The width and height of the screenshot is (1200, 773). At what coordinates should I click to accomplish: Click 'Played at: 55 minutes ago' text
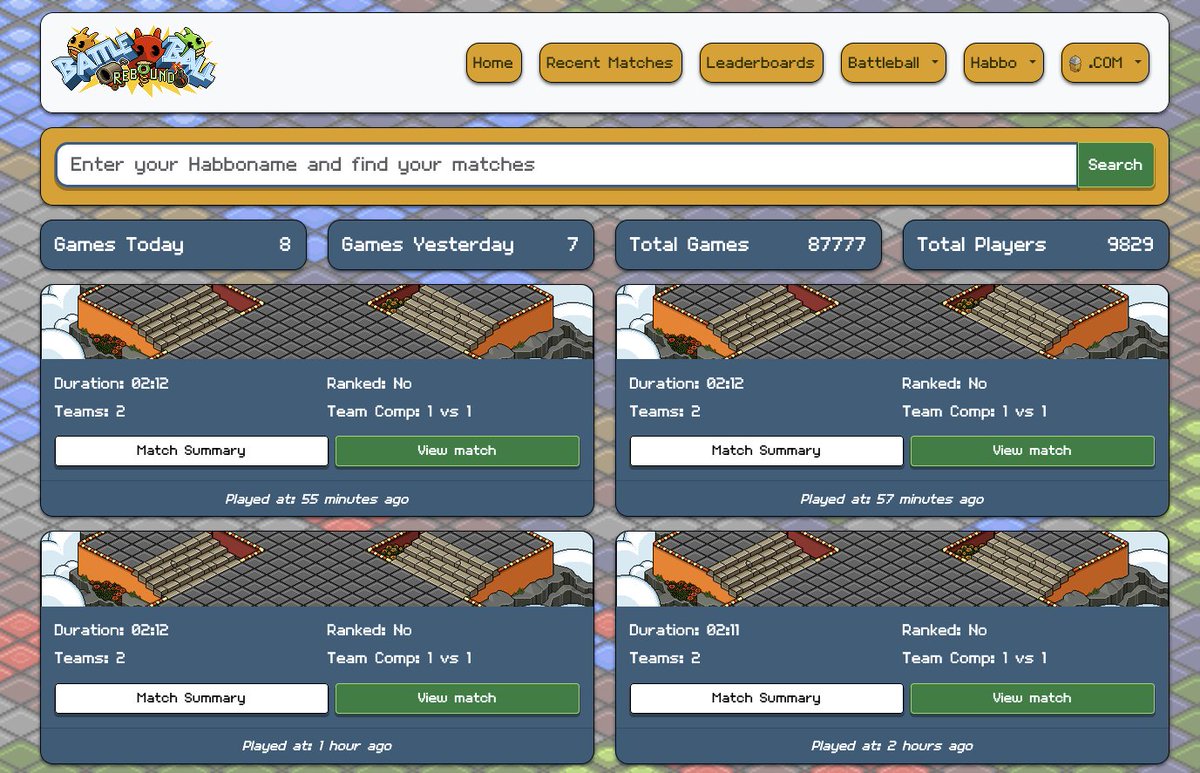click(x=317, y=499)
